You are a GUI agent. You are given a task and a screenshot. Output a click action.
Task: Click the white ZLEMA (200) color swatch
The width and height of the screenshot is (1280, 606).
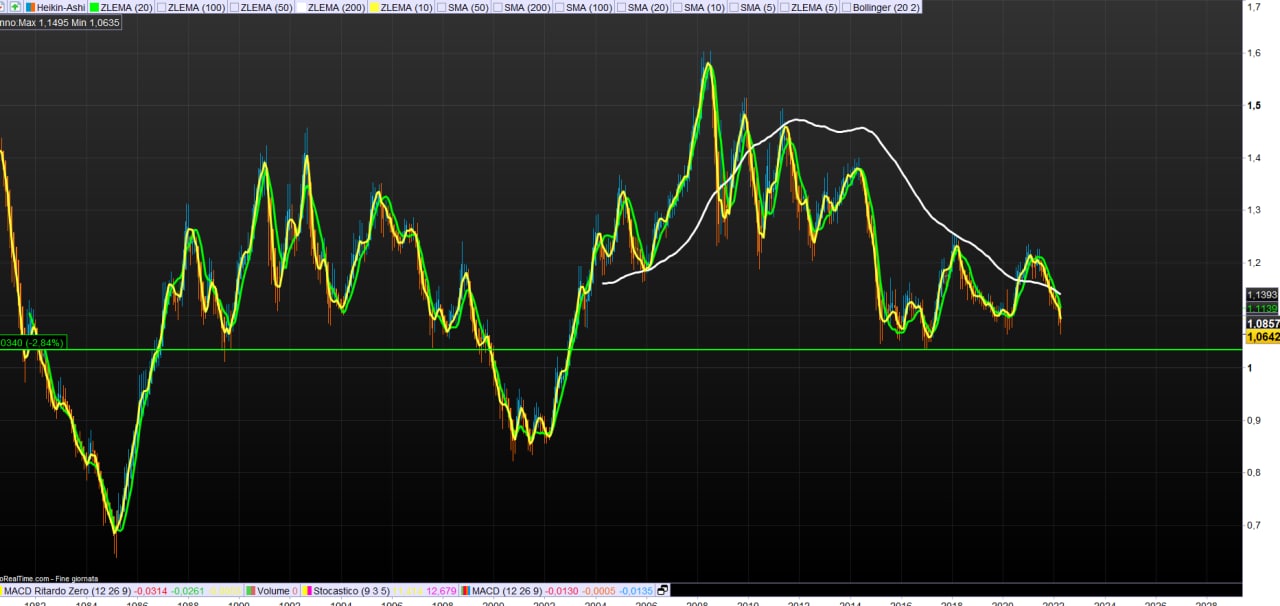[301, 7]
